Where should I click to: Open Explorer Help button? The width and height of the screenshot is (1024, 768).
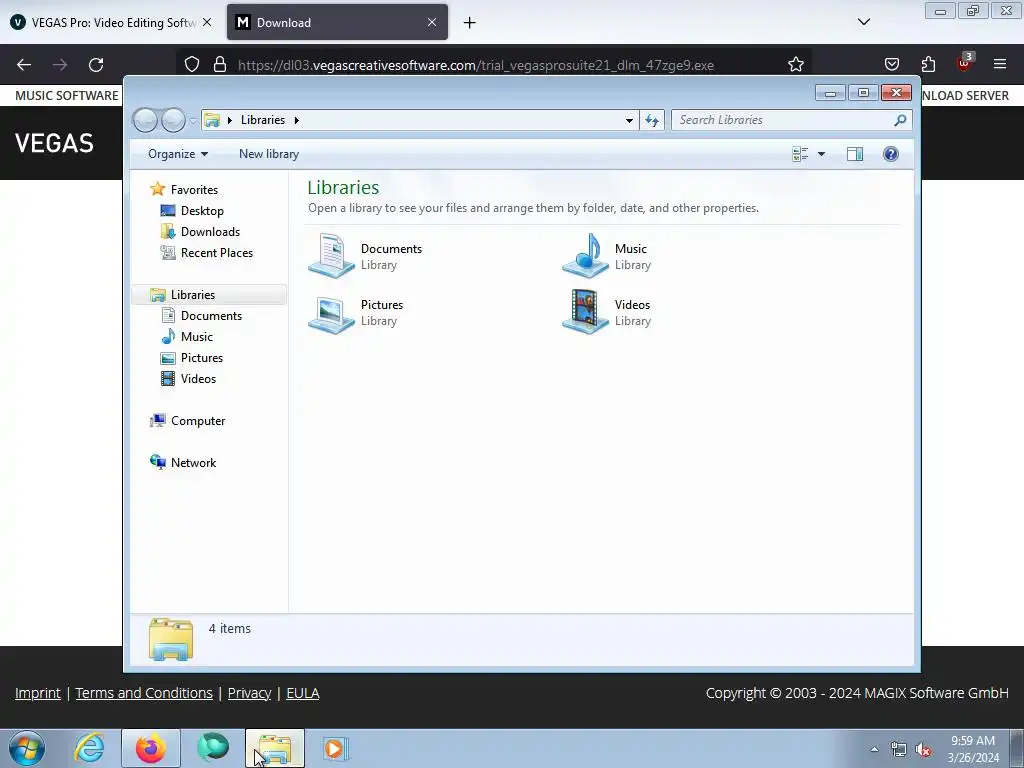(x=890, y=154)
